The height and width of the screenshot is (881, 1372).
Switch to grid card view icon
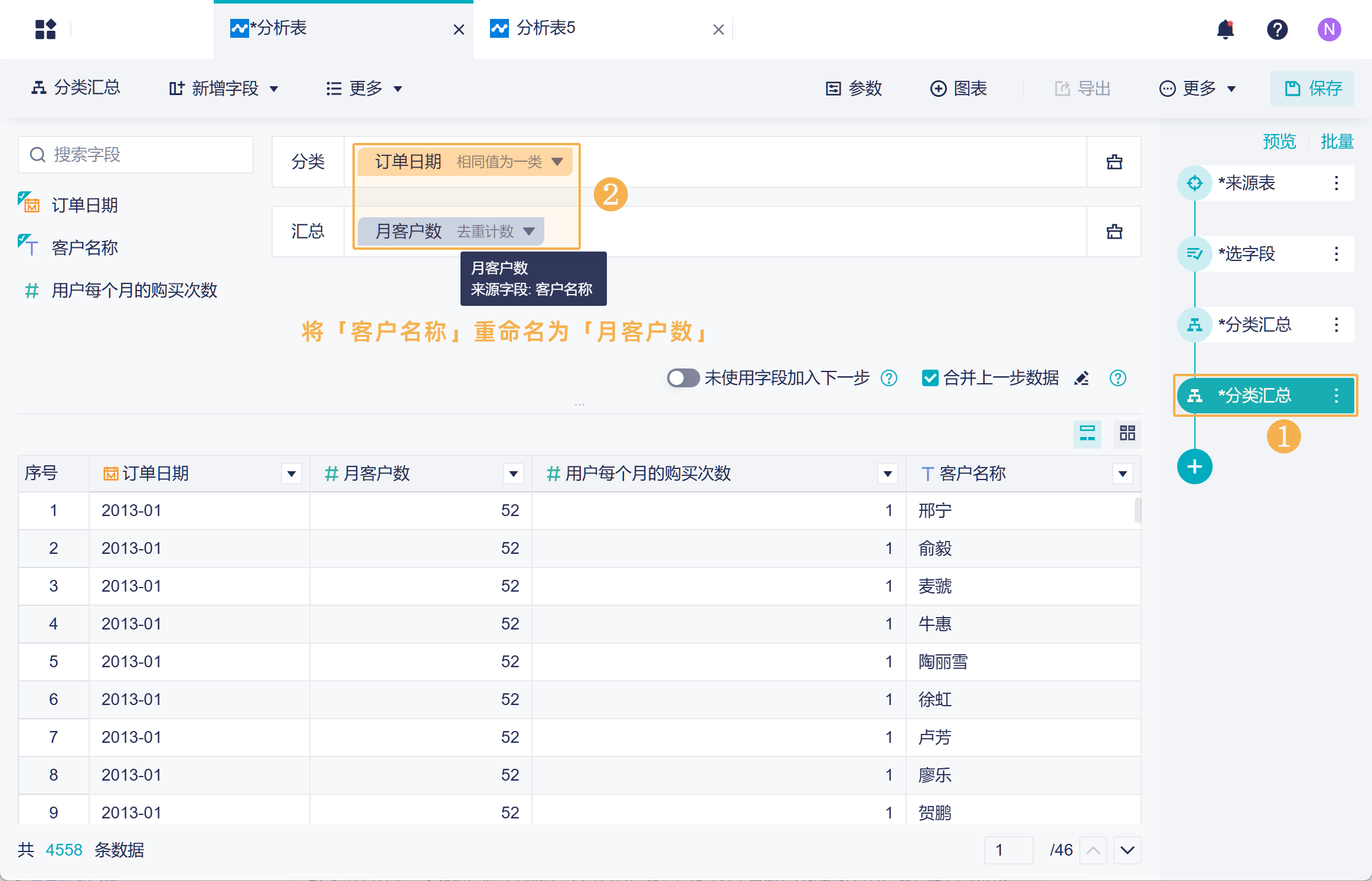coord(1127,433)
